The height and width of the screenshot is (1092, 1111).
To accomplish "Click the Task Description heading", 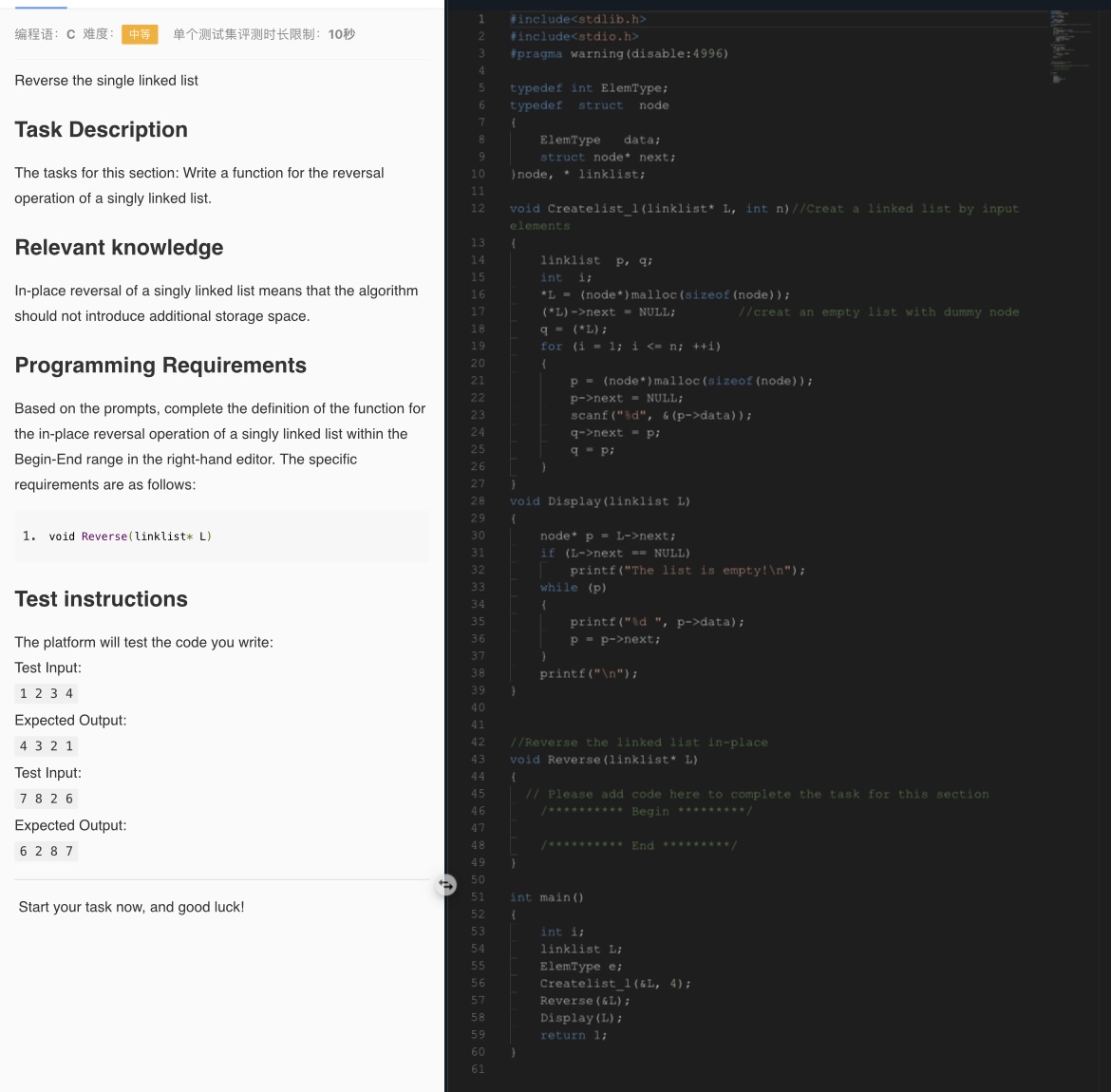I will [101, 129].
